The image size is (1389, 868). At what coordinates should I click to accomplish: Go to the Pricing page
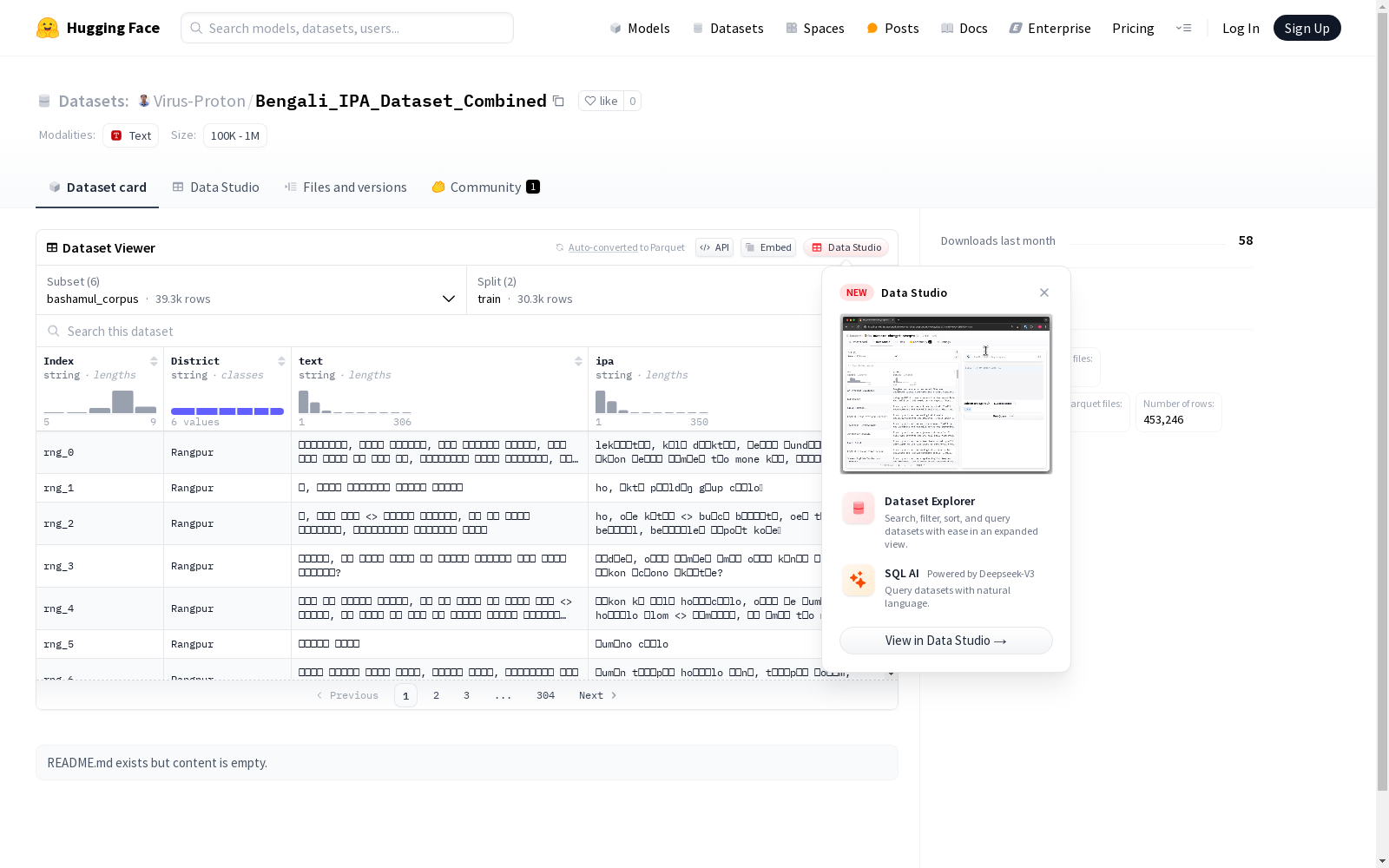tap(1133, 28)
